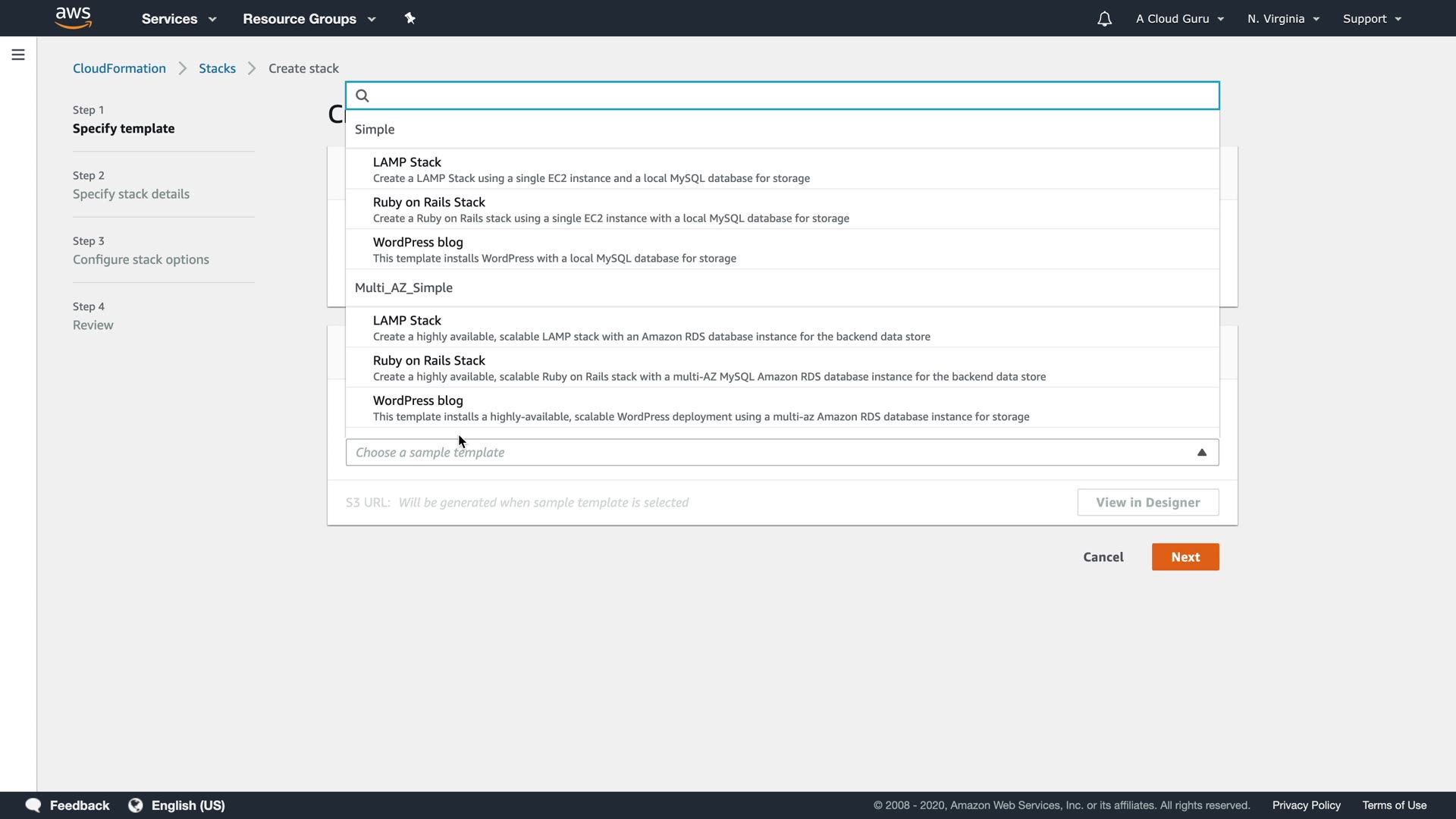Click the orange Next button
This screenshot has height=819, width=1456.
[x=1185, y=557]
